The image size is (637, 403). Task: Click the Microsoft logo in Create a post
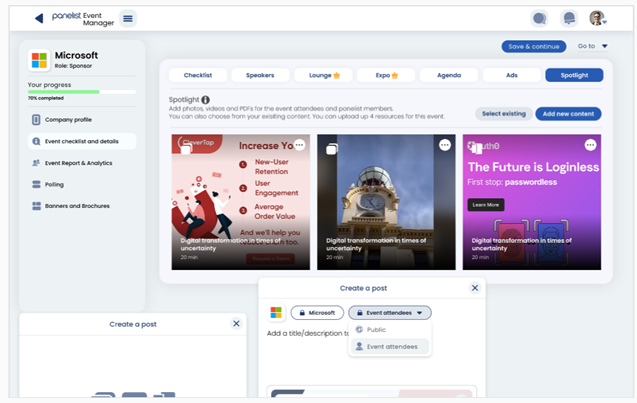coord(276,312)
